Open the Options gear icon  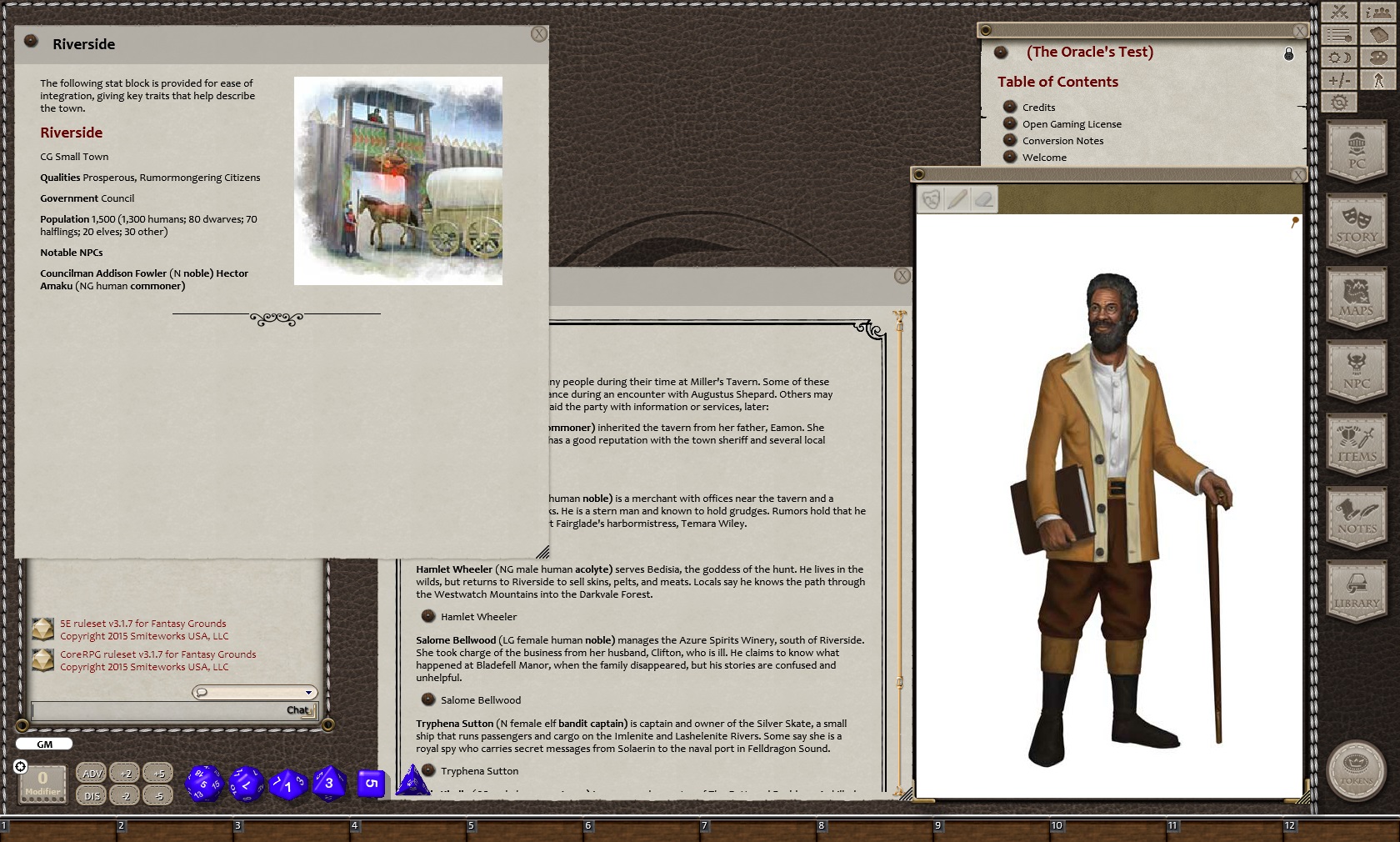(1339, 103)
